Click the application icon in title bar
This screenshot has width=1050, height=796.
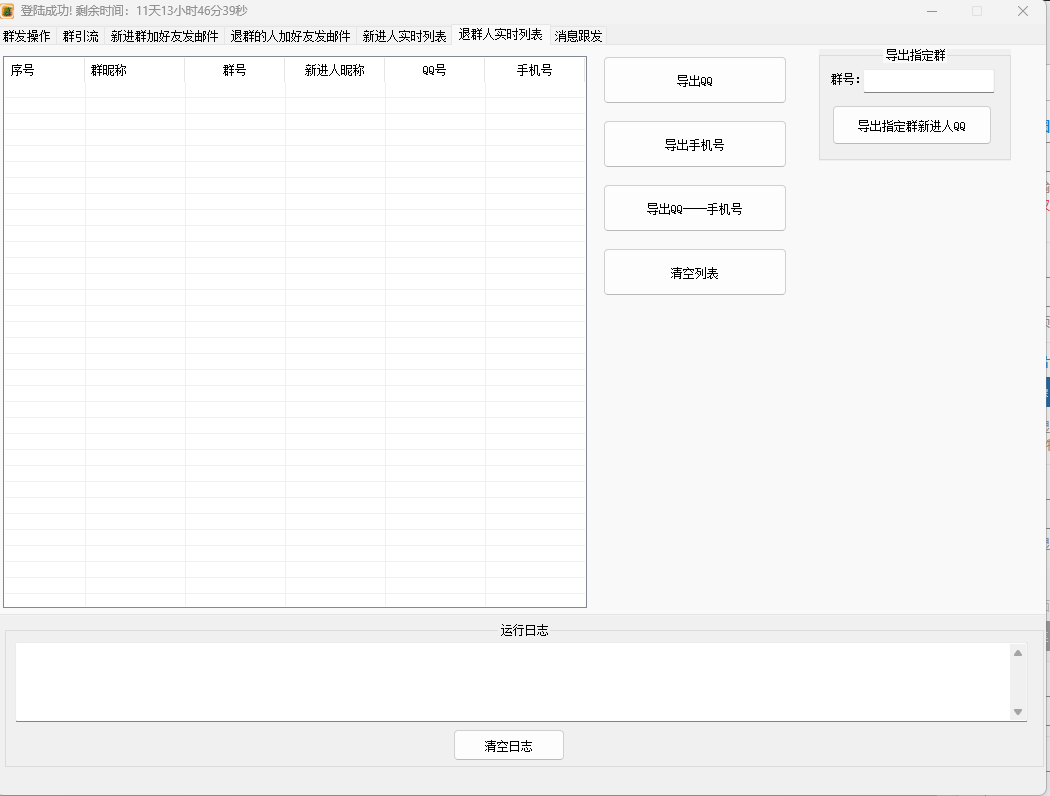(x=10, y=10)
